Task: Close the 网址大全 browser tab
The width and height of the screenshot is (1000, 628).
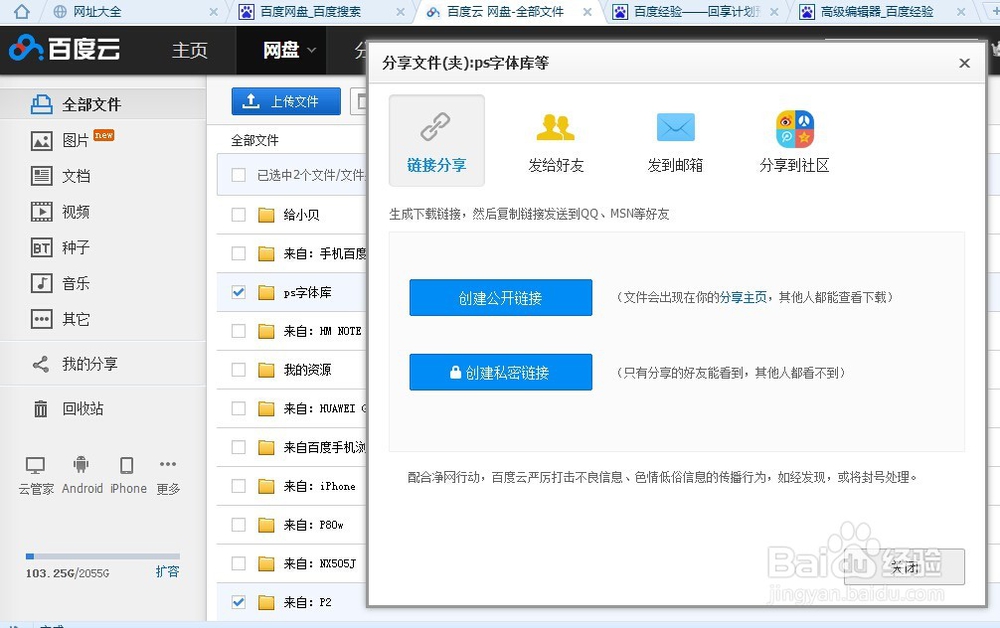Action: click(x=214, y=11)
